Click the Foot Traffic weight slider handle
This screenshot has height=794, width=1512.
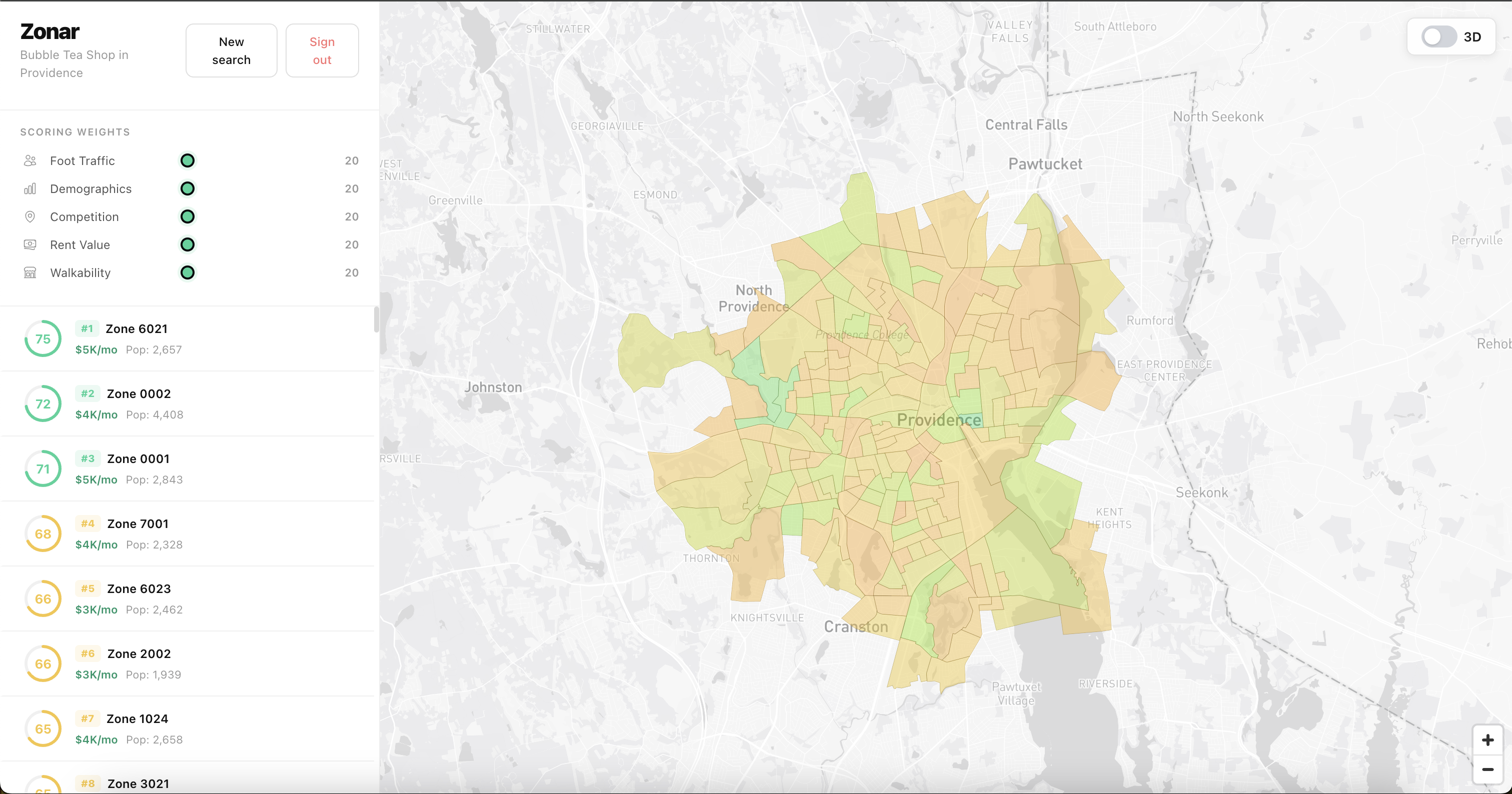coord(187,161)
